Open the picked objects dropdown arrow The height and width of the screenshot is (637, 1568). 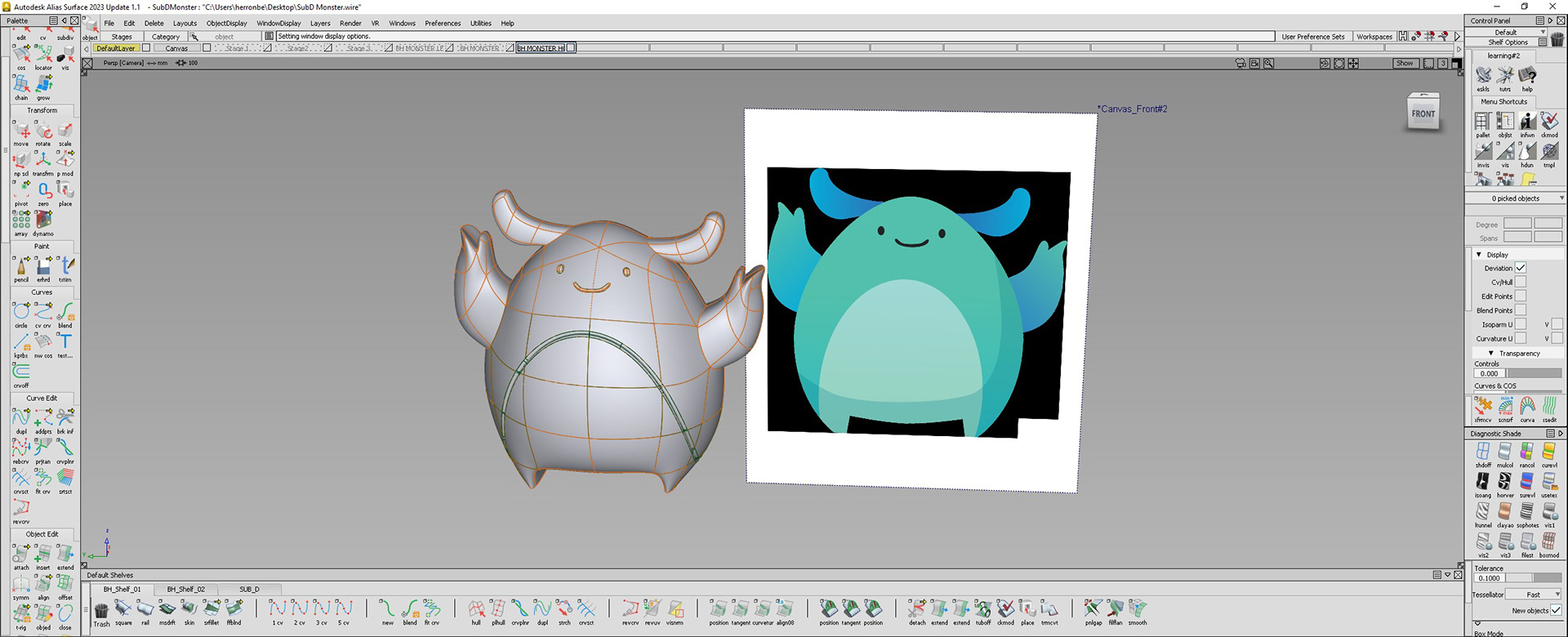[1561, 198]
